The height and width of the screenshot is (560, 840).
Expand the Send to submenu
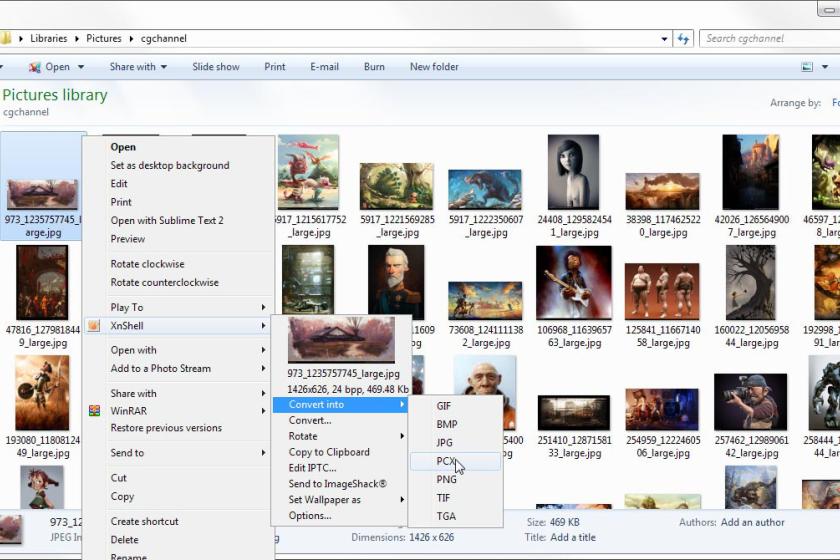(263, 453)
